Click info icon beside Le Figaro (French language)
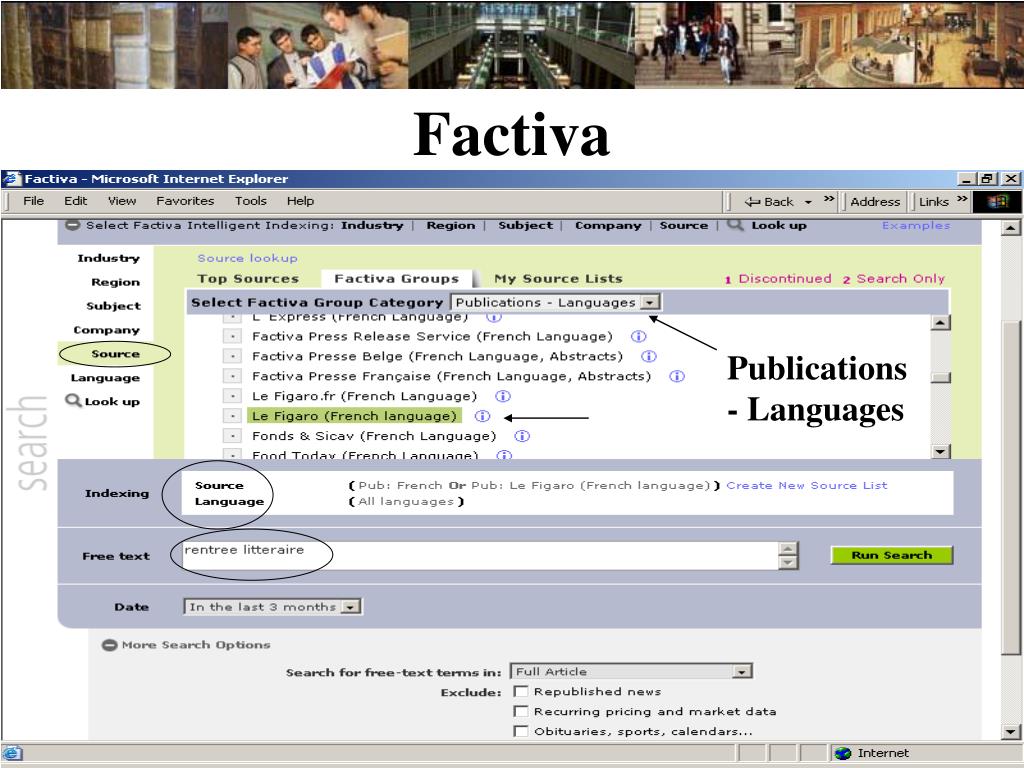This screenshot has height=768, width=1024. click(482, 416)
